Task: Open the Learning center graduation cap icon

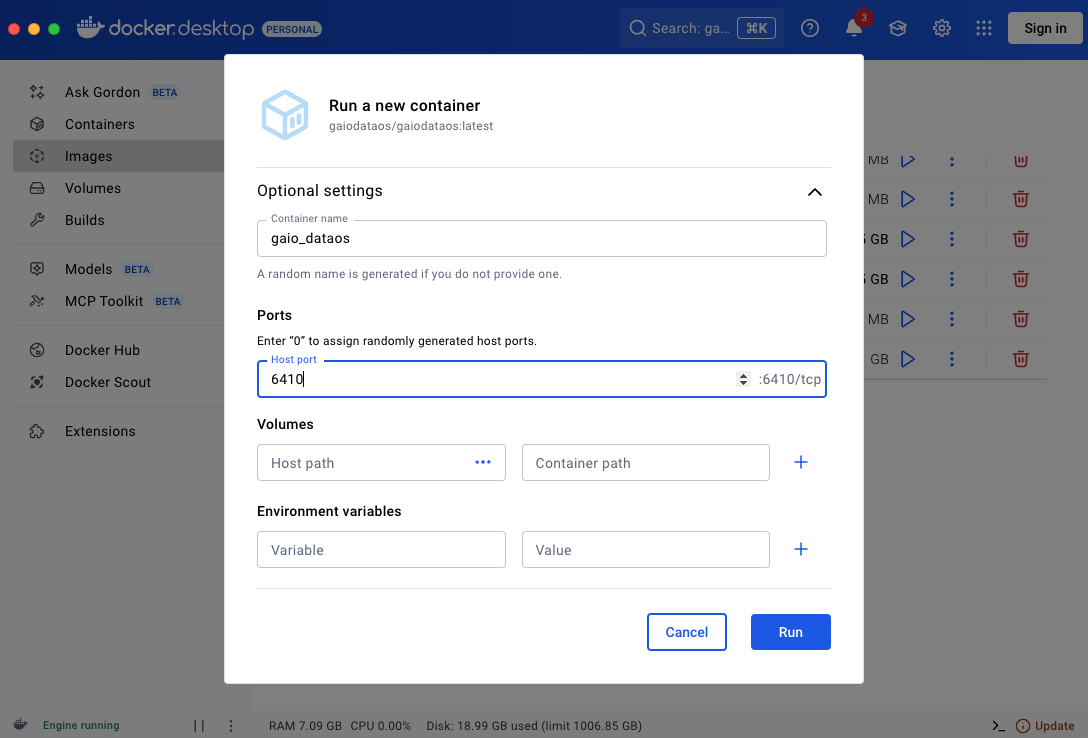Action: pyautogui.click(x=898, y=28)
